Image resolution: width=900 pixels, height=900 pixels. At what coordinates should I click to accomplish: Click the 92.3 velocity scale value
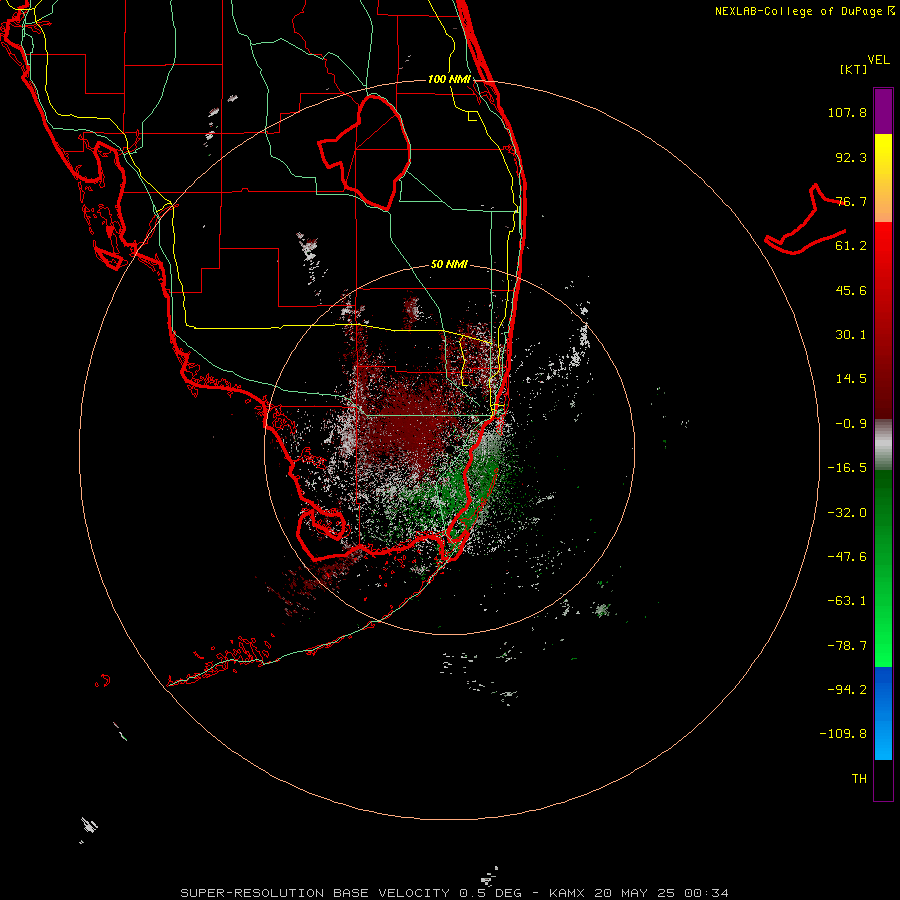[x=851, y=157]
